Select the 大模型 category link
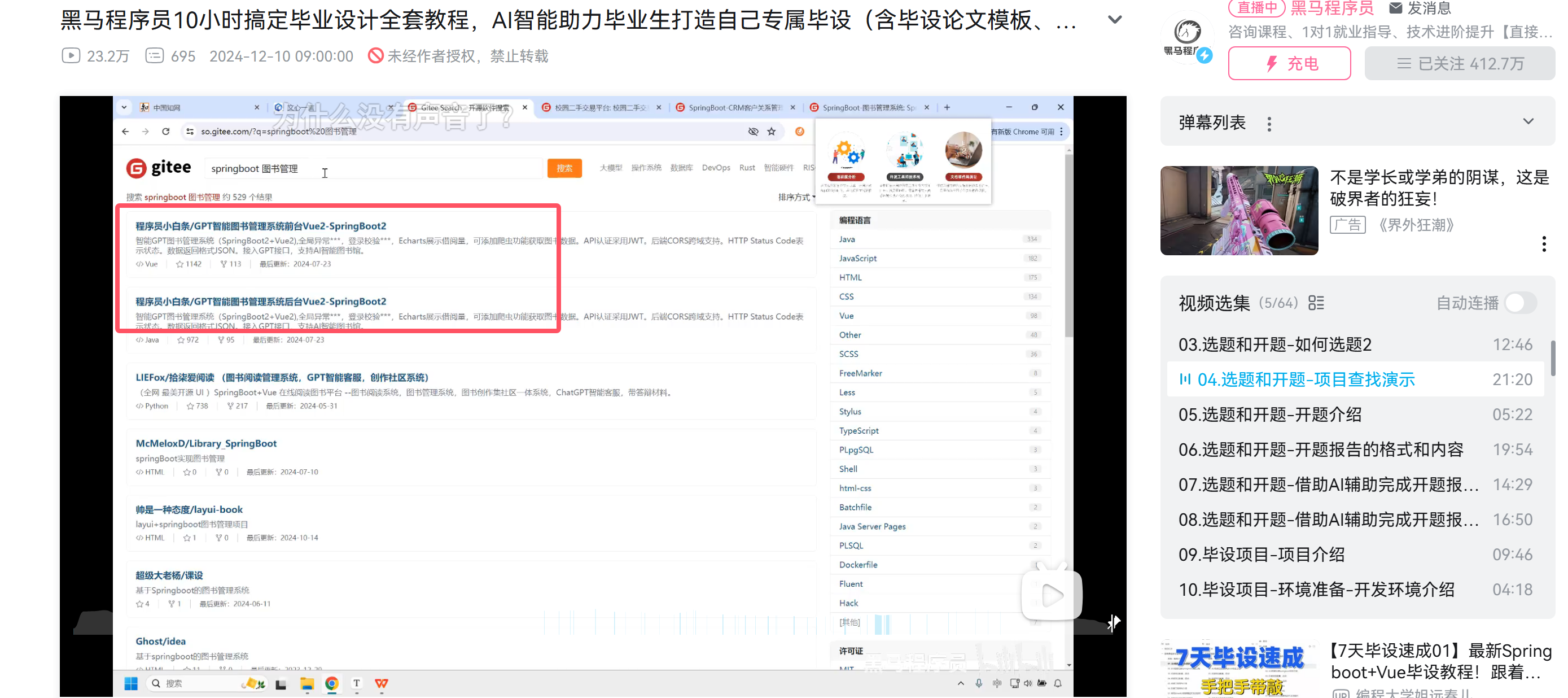 click(x=611, y=168)
